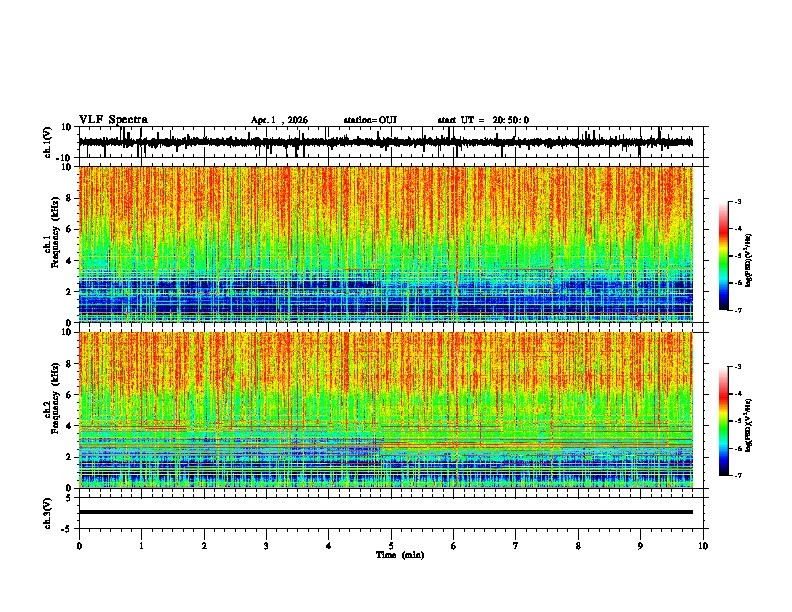The image size is (792, 612).
Task: Click the ch.2 "Frequency (kHz)" axis label
Action: tap(56, 398)
